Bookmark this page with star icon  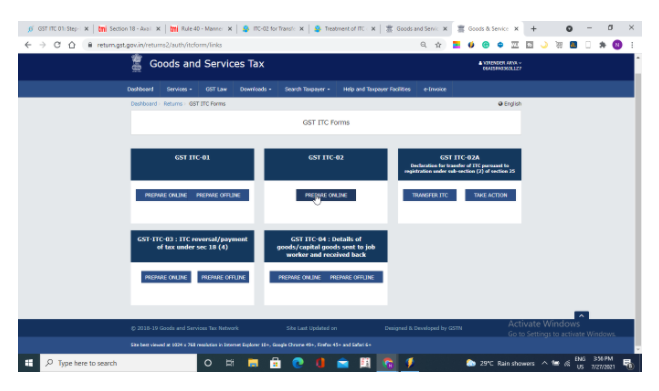point(438,45)
